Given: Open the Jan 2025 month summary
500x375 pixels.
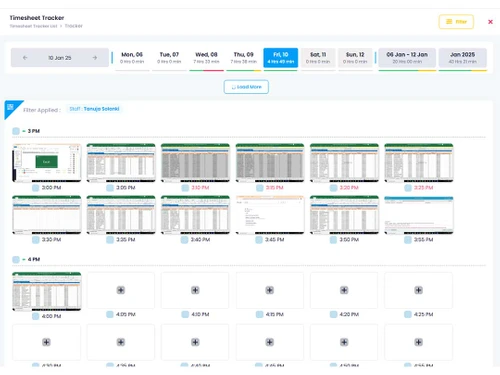Looking at the screenshot, I should tap(463, 58).
